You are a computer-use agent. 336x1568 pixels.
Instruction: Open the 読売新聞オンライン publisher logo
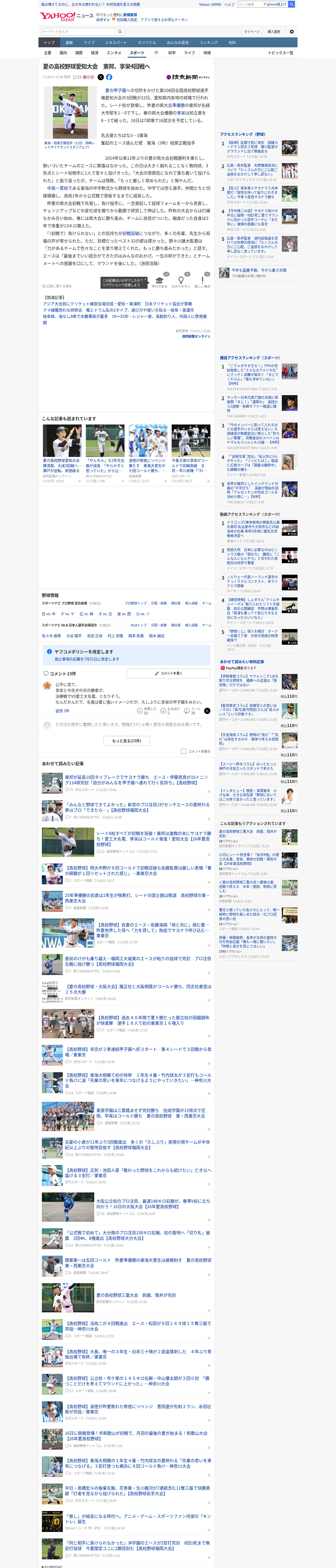tap(188, 77)
